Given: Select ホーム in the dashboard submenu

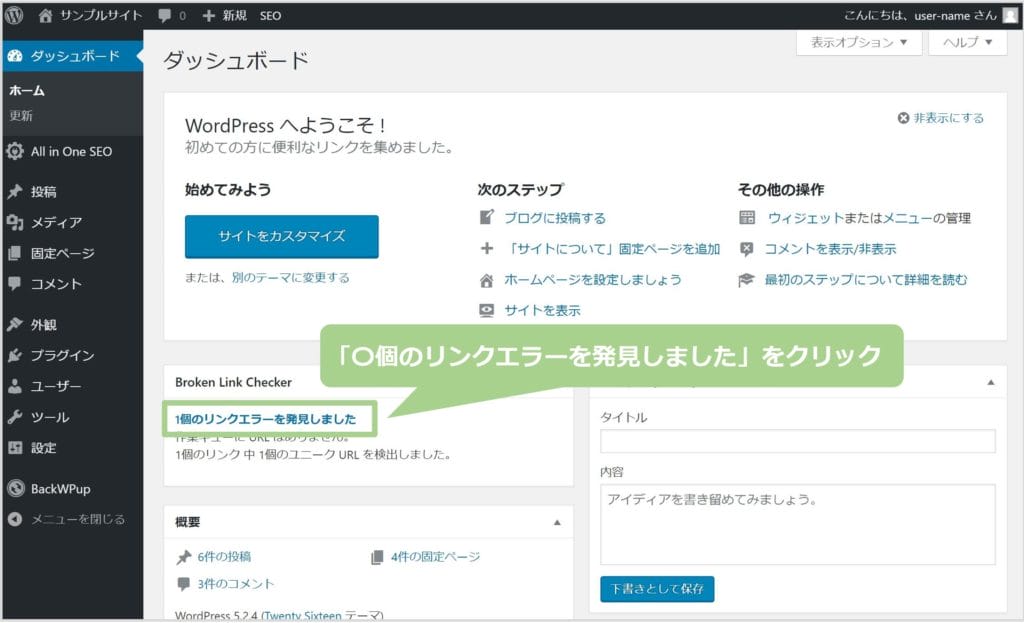Looking at the screenshot, I should 27,91.
